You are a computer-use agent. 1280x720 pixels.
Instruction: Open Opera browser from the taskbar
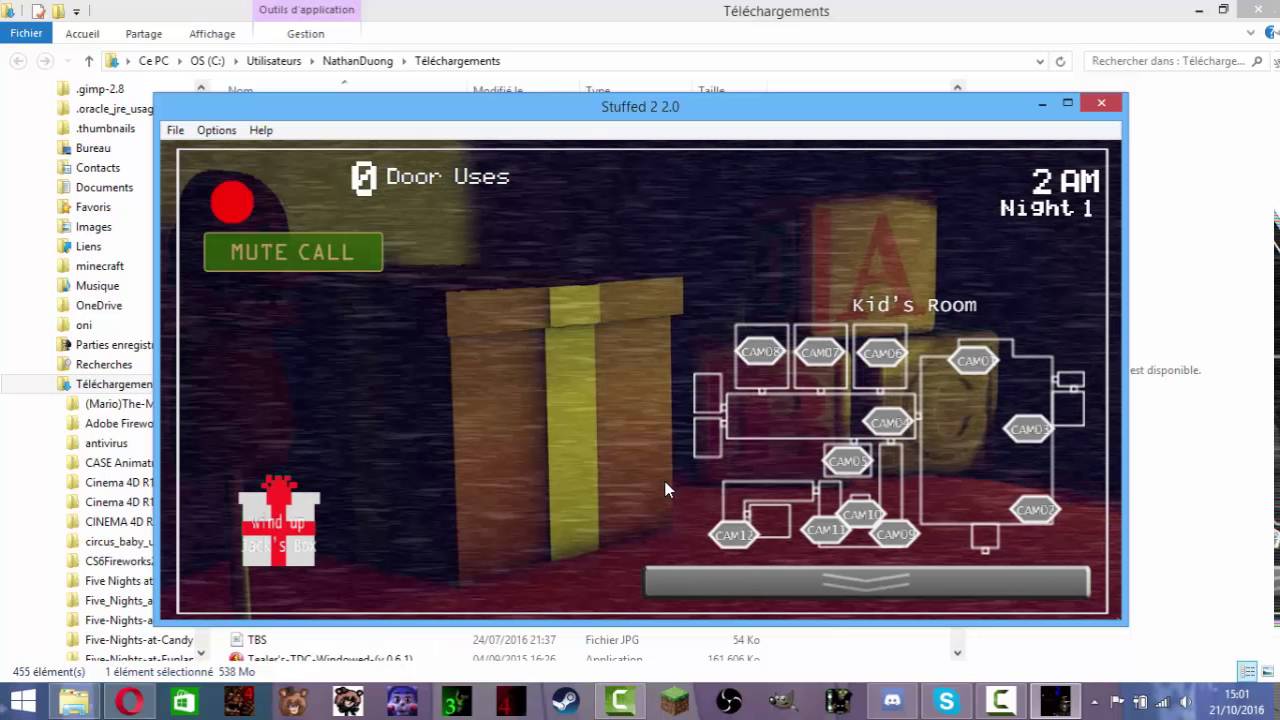click(x=129, y=701)
